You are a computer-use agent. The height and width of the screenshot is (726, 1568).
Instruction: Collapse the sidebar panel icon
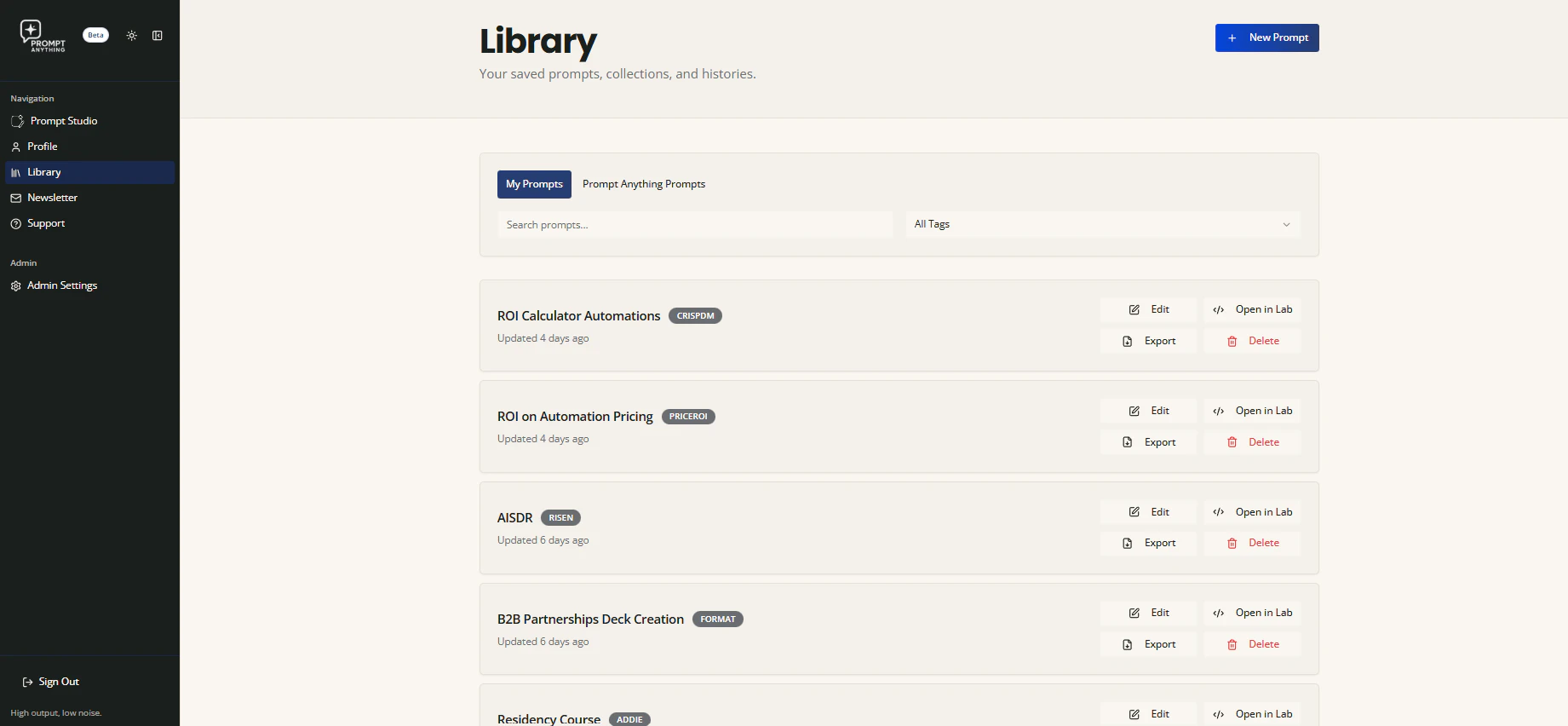(158, 36)
